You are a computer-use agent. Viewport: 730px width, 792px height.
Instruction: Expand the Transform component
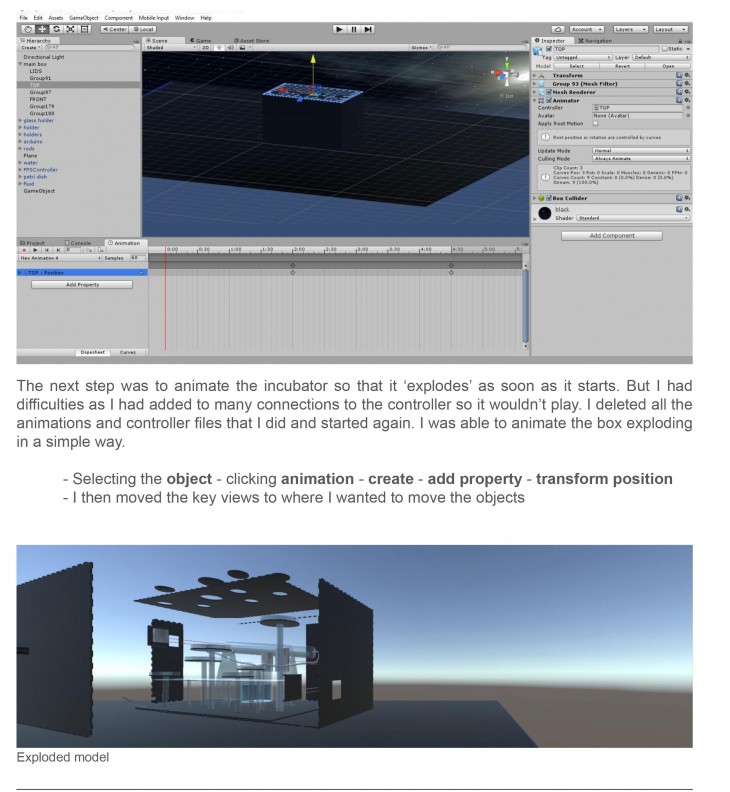tap(536, 75)
